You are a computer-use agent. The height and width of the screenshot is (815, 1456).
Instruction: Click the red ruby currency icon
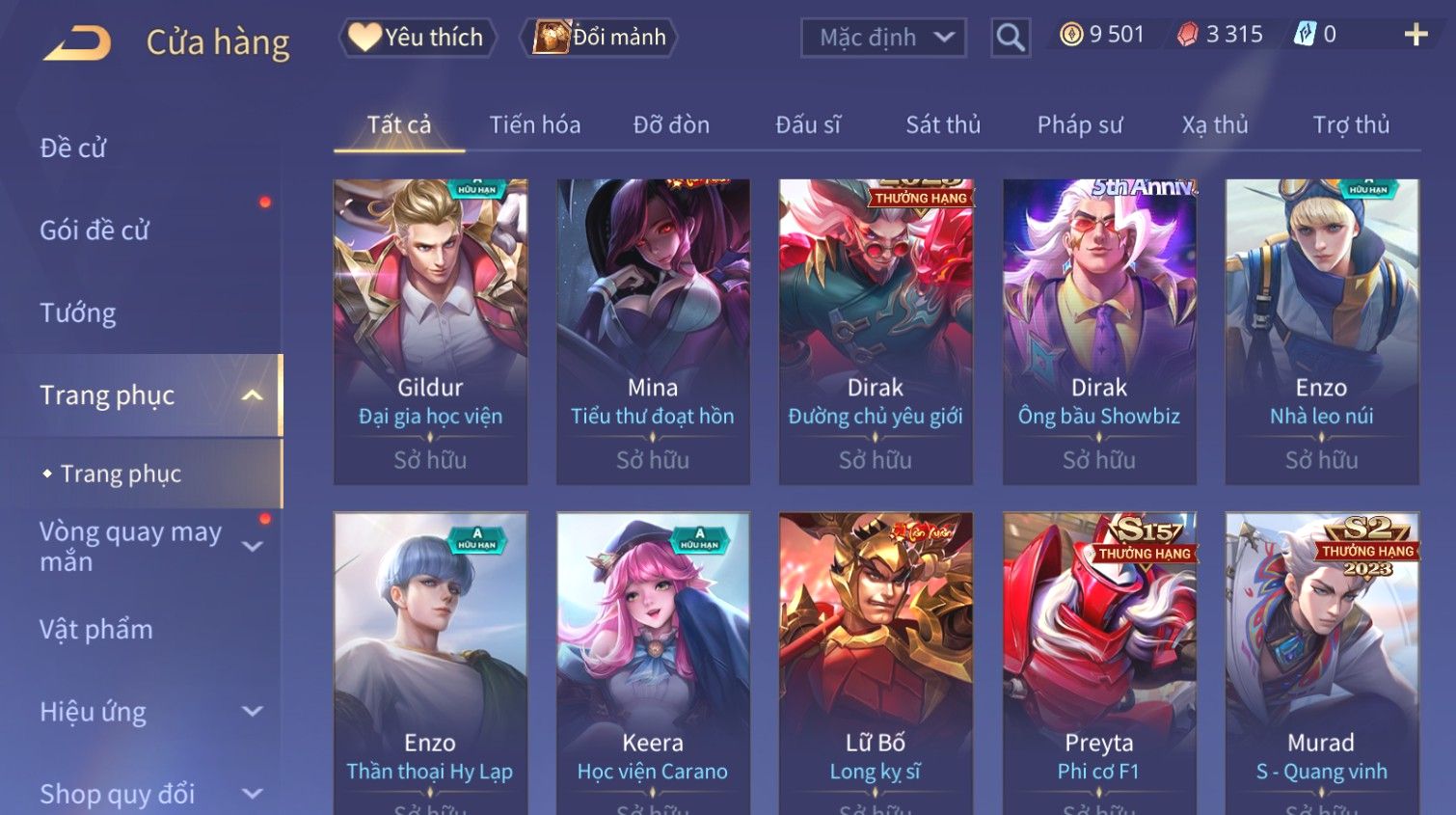point(1188,35)
